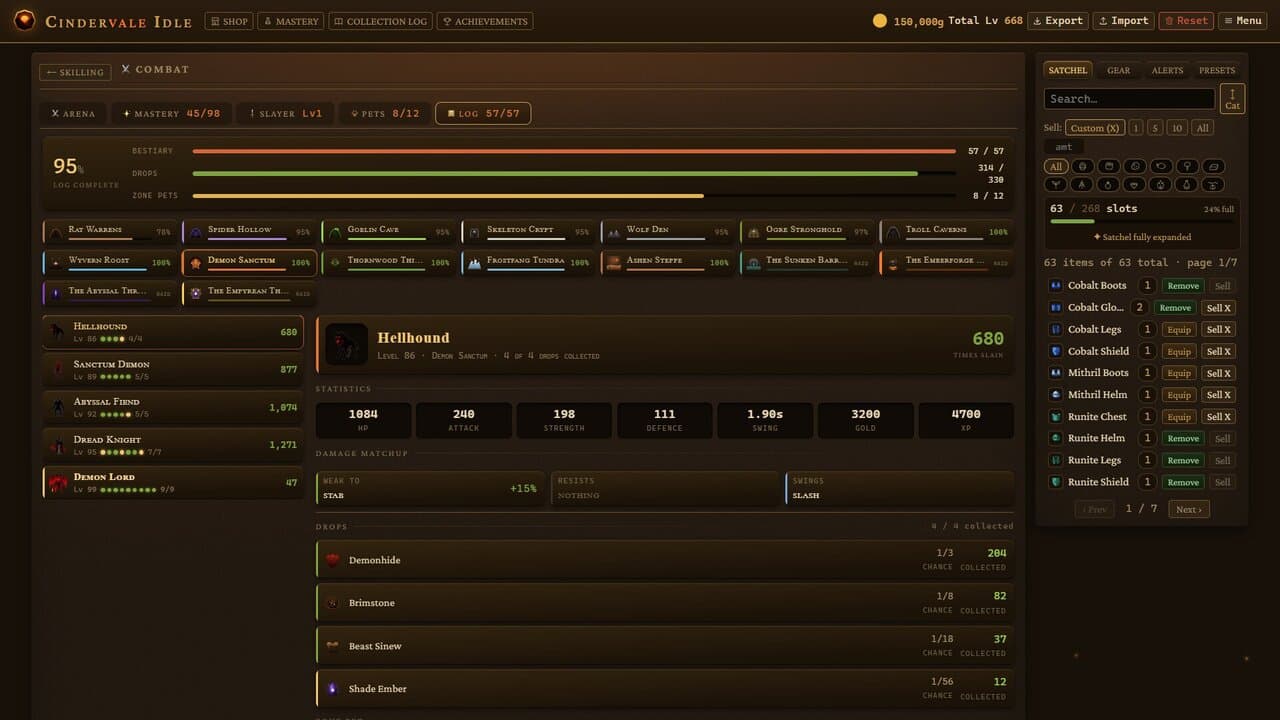Image resolution: width=1280 pixels, height=720 pixels.
Task: Open the Frostfang Tundra zone
Action: (528, 262)
